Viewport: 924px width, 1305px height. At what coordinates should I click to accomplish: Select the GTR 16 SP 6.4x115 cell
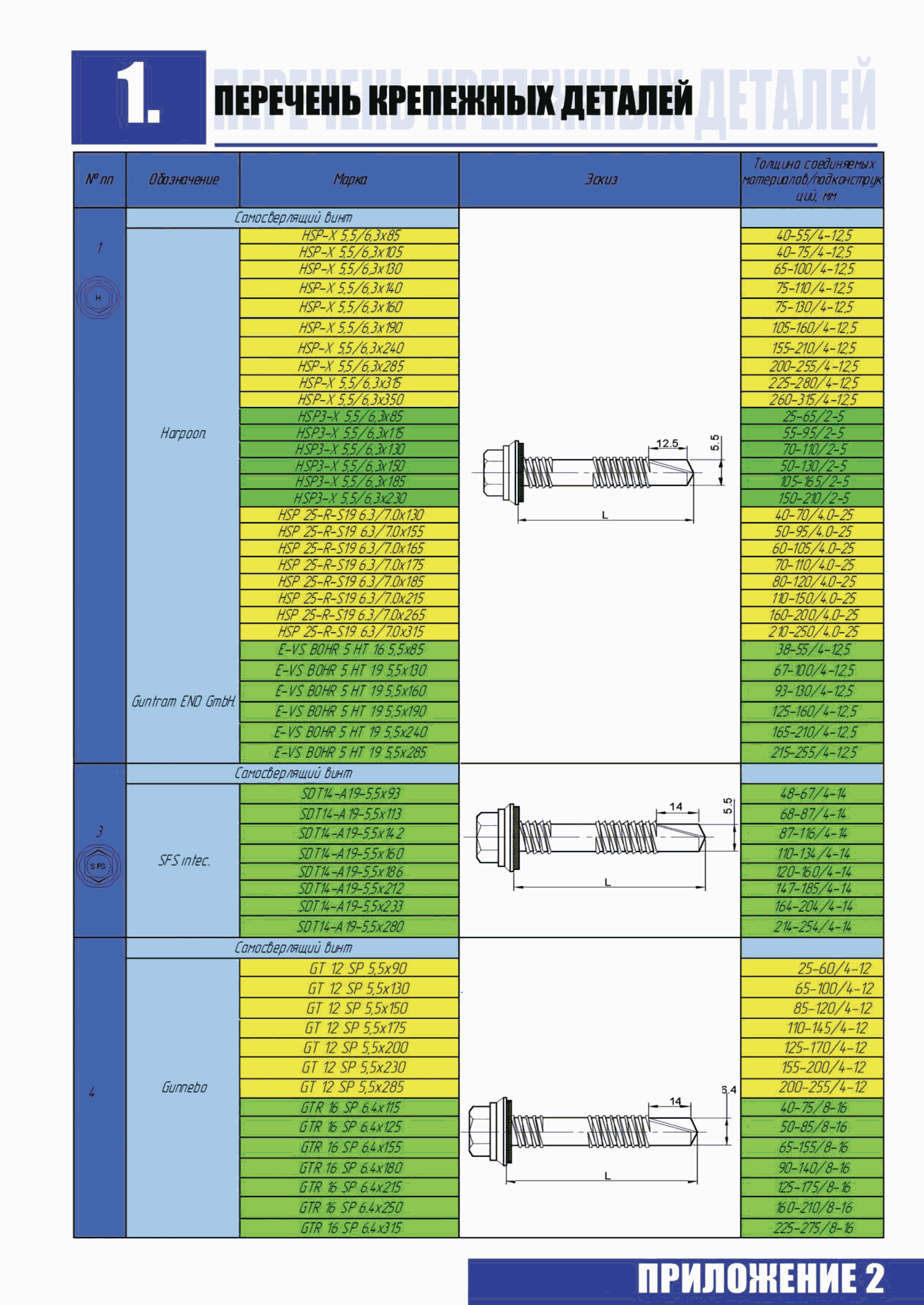(349, 1108)
